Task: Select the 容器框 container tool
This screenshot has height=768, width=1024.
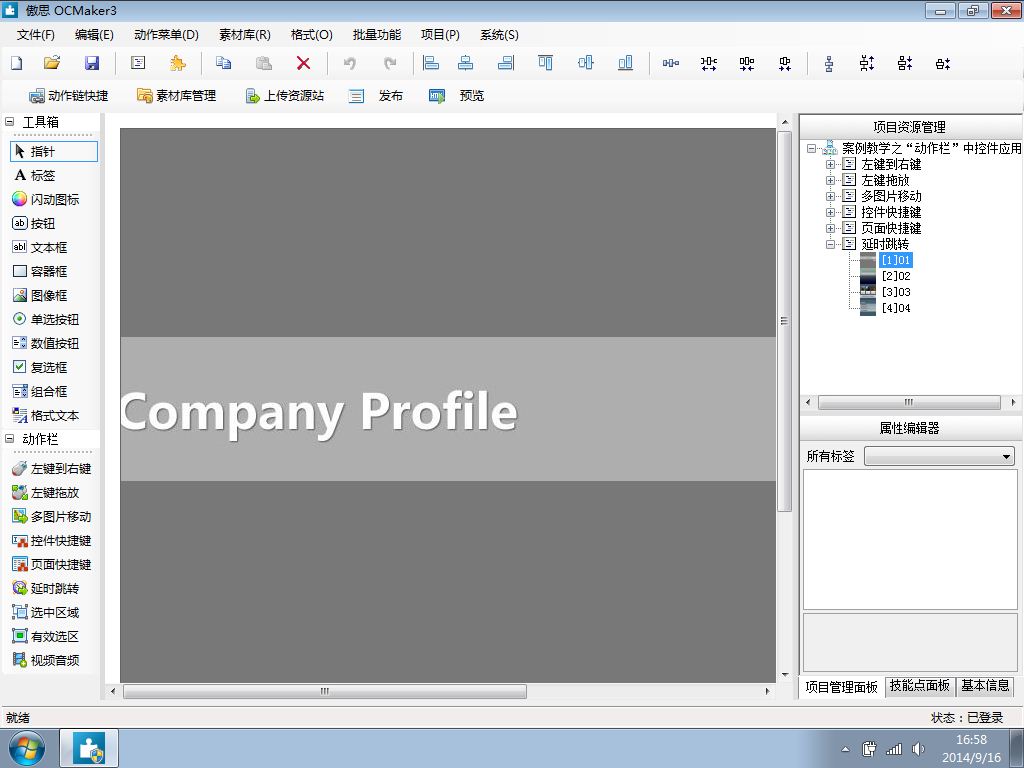Action: (x=40, y=271)
